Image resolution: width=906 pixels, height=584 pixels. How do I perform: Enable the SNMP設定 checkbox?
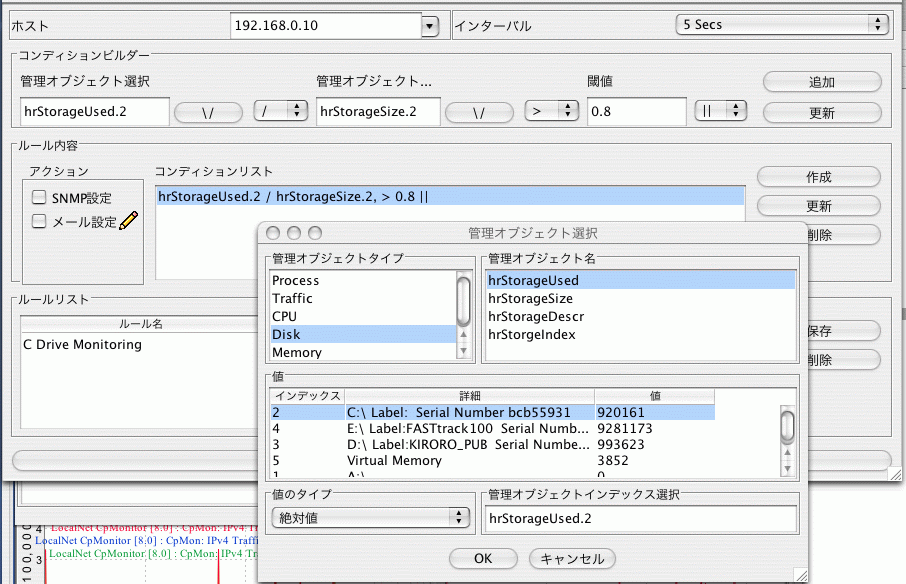(39, 198)
